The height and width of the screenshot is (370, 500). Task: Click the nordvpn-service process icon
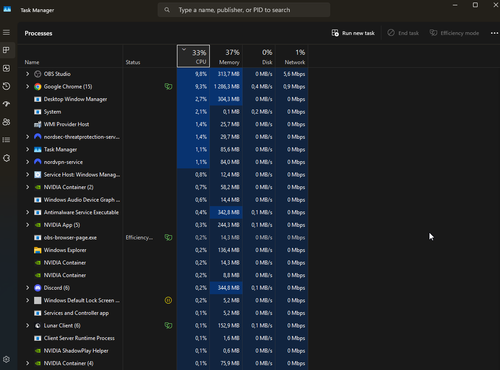coord(38,162)
